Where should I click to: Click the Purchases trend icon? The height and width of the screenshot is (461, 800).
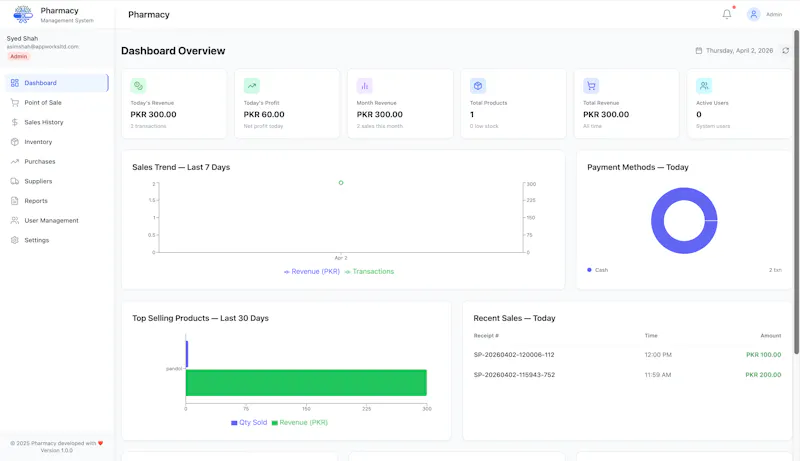14,162
